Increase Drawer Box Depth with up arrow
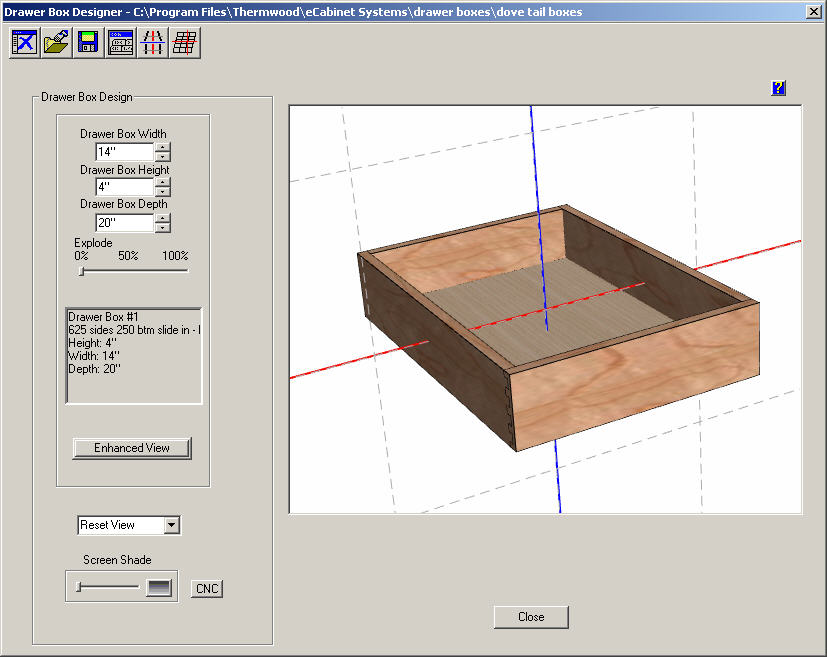The image size is (827, 657). click(163, 218)
